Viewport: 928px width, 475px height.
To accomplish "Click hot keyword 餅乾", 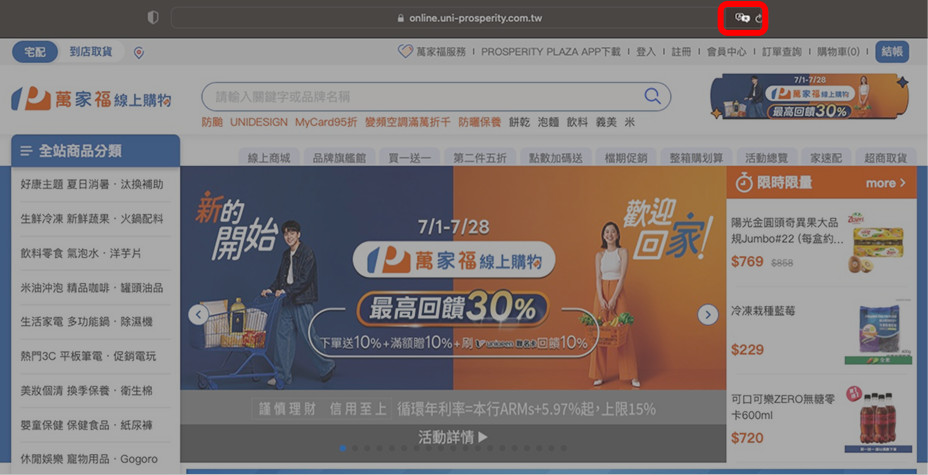I will click(x=519, y=122).
